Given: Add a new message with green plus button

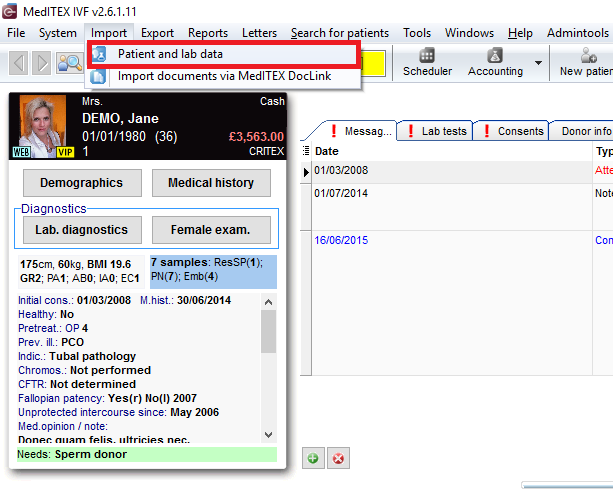Looking at the screenshot, I should [313, 458].
